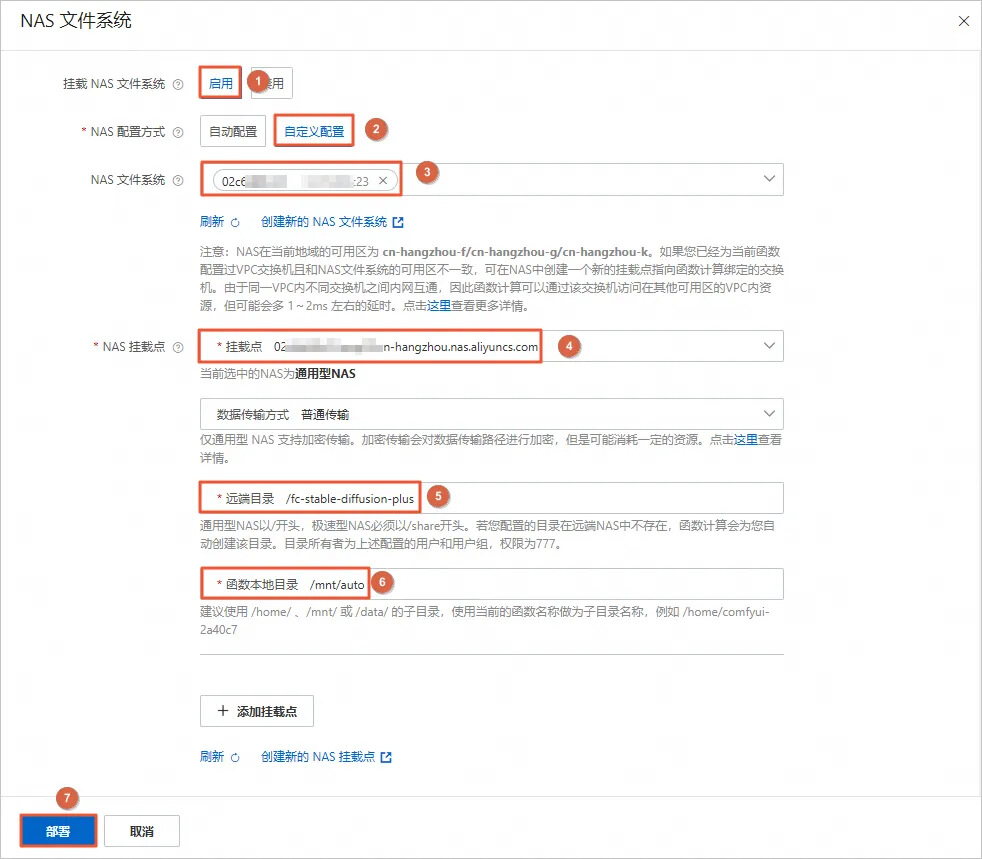Expand the NAS 文件系统 dropdown
Viewport: 982px width, 859px height.
click(x=769, y=179)
